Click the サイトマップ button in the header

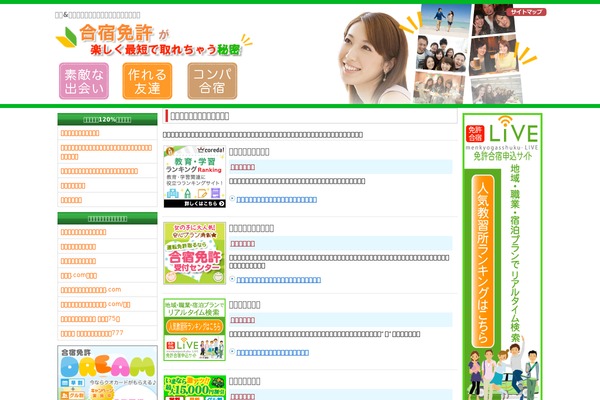(526, 12)
